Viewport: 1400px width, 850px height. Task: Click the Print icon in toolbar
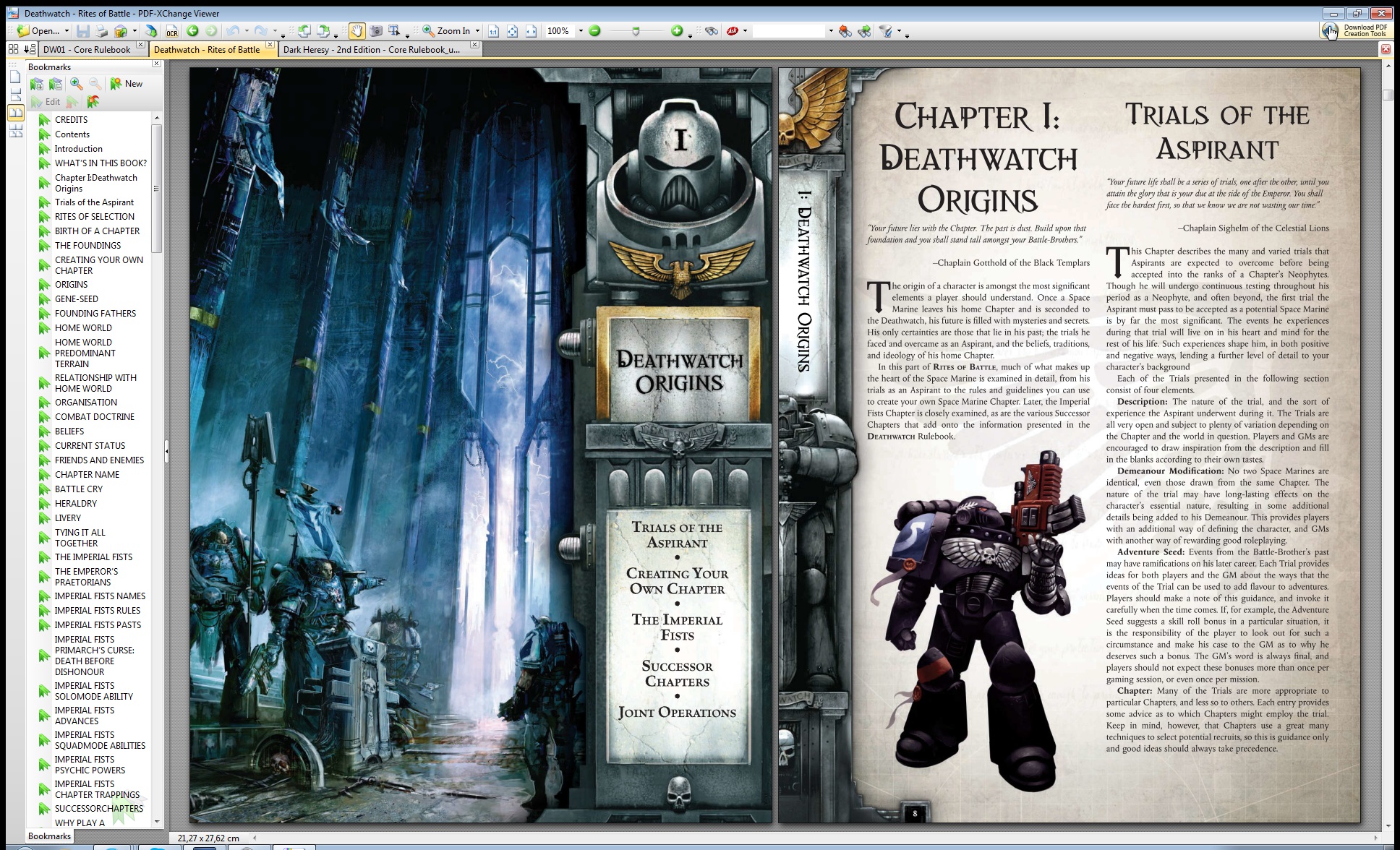(x=102, y=31)
